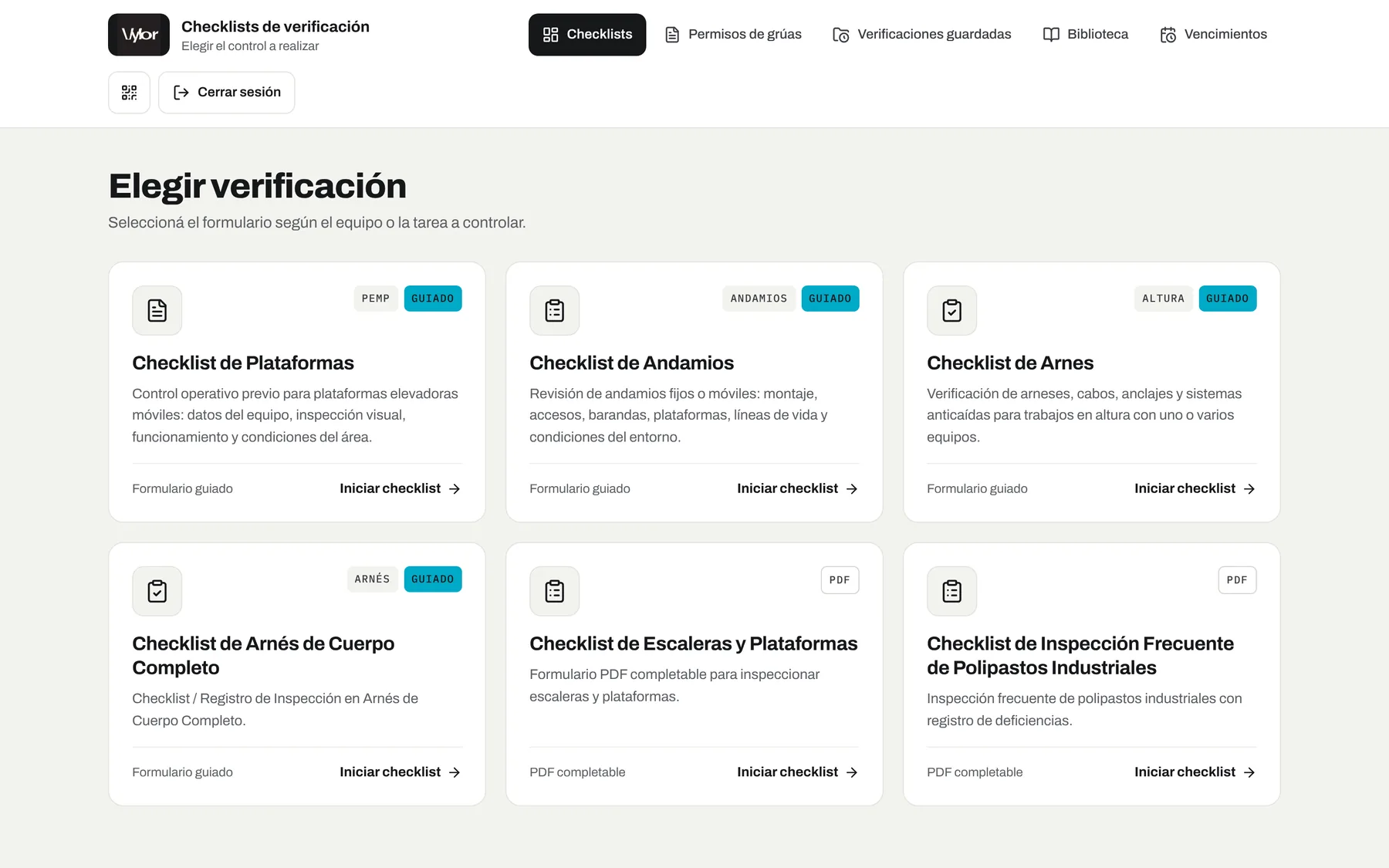
Task: Start Escaleras y Plataformas via Iniciar checklist
Action: pyautogui.click(x=798, y=772)
